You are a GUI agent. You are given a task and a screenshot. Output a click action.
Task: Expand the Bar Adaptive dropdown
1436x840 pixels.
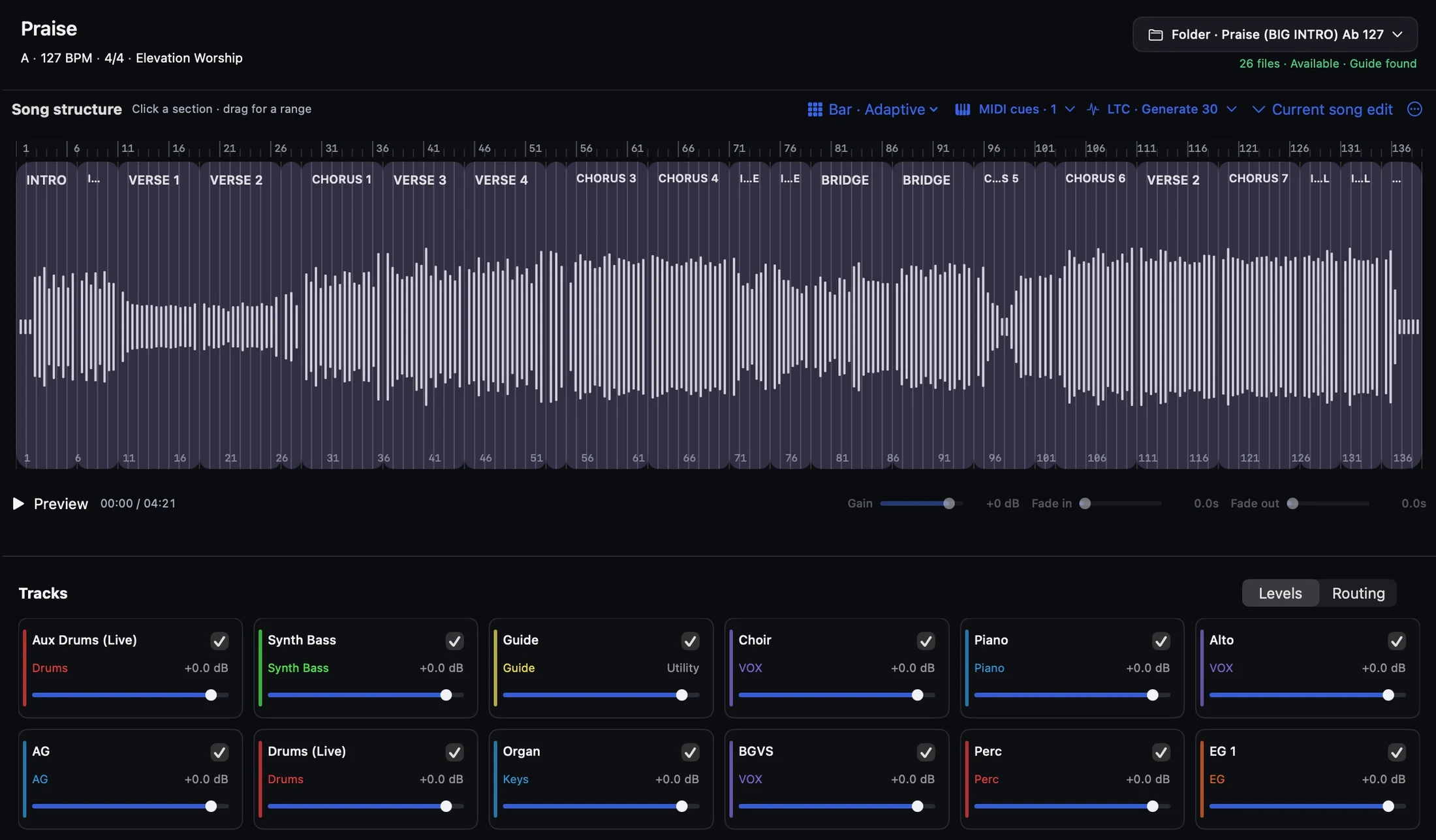pyautogui.click(x=873, y=109)
